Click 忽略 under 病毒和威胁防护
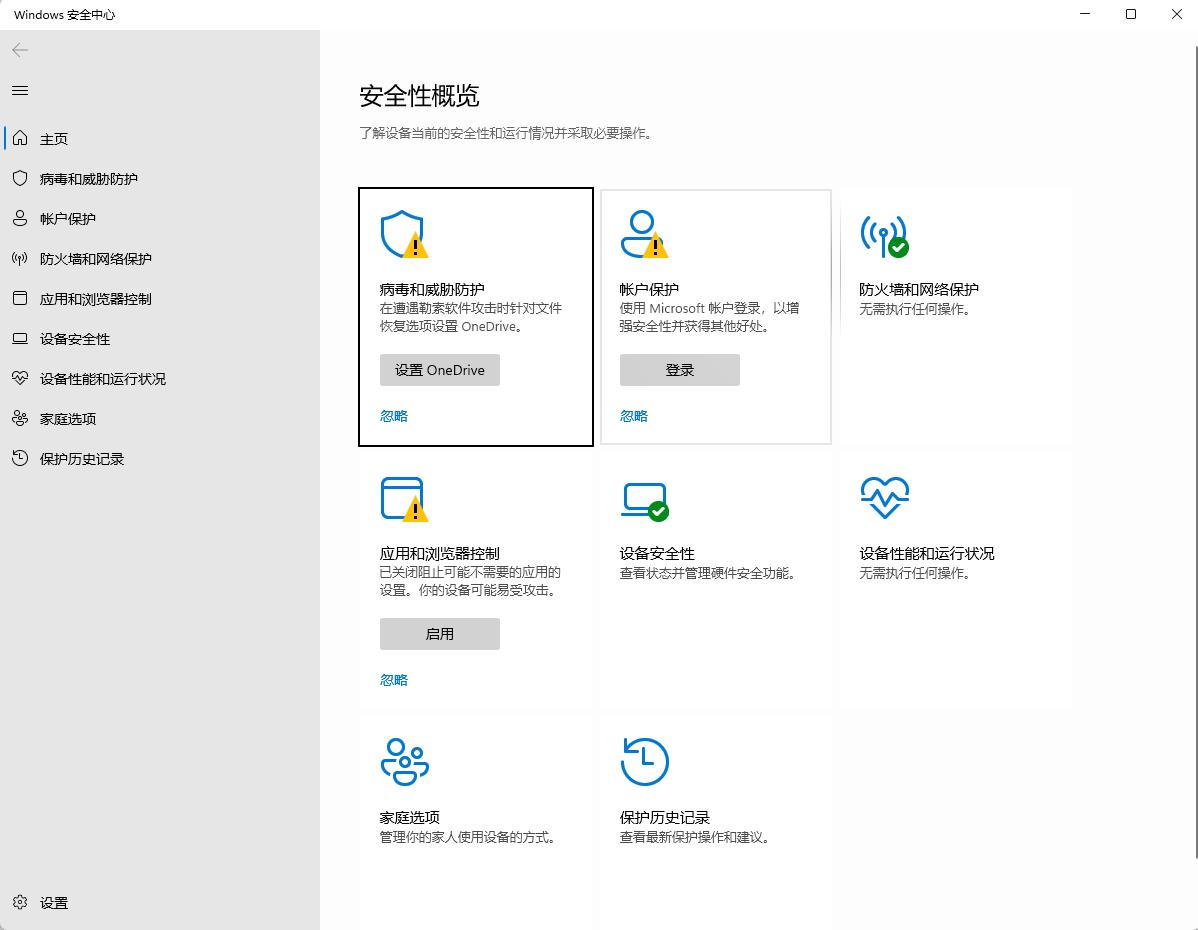 tap(393, 415)
